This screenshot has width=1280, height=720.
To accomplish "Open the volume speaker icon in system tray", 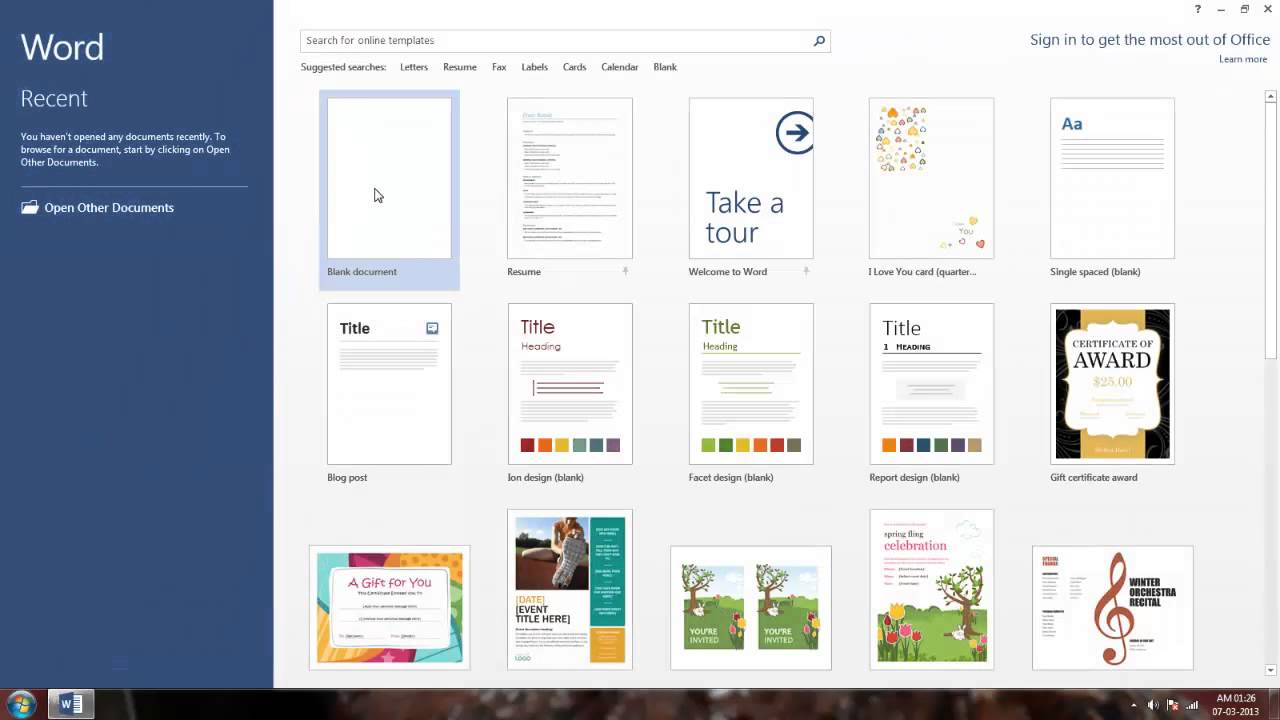I will 1153,705.
